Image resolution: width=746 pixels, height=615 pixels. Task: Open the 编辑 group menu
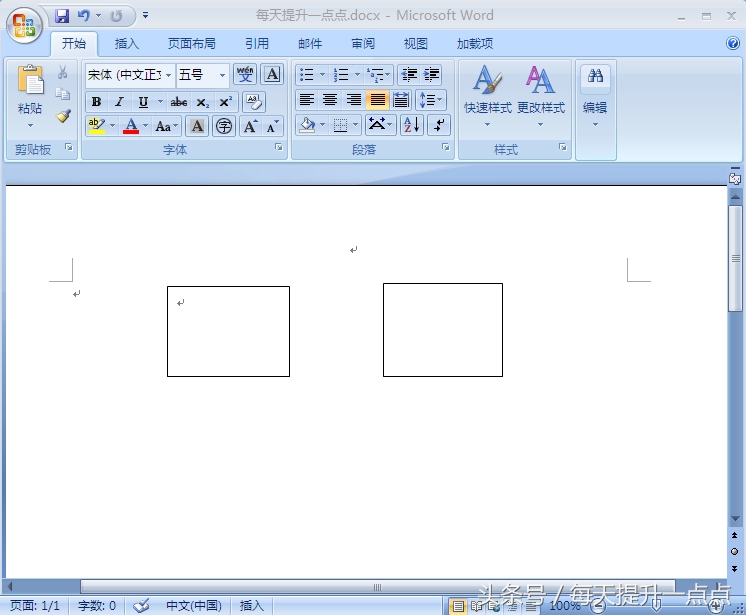(595, 97)
